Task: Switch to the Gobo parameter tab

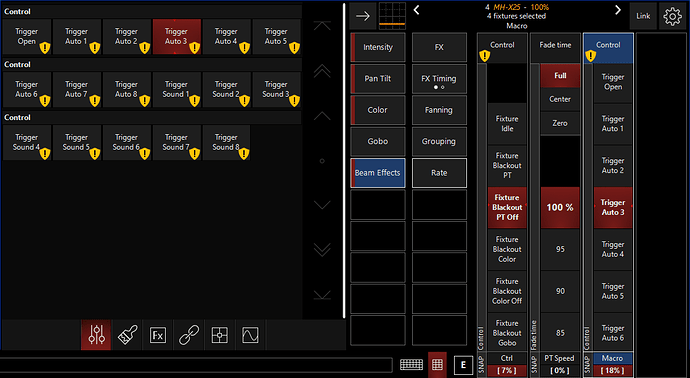Action: [378, 141]
